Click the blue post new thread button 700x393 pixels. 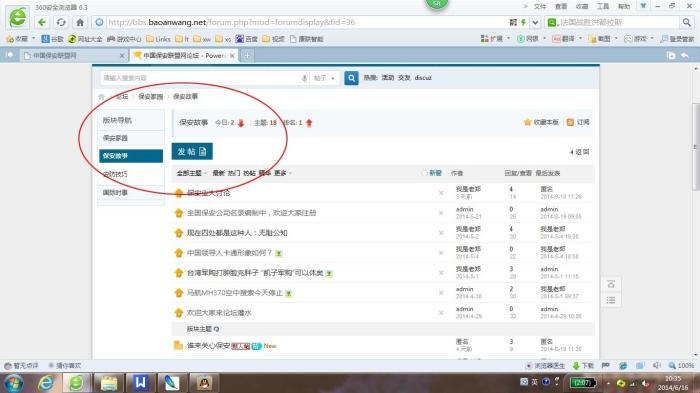pos(192,151)
